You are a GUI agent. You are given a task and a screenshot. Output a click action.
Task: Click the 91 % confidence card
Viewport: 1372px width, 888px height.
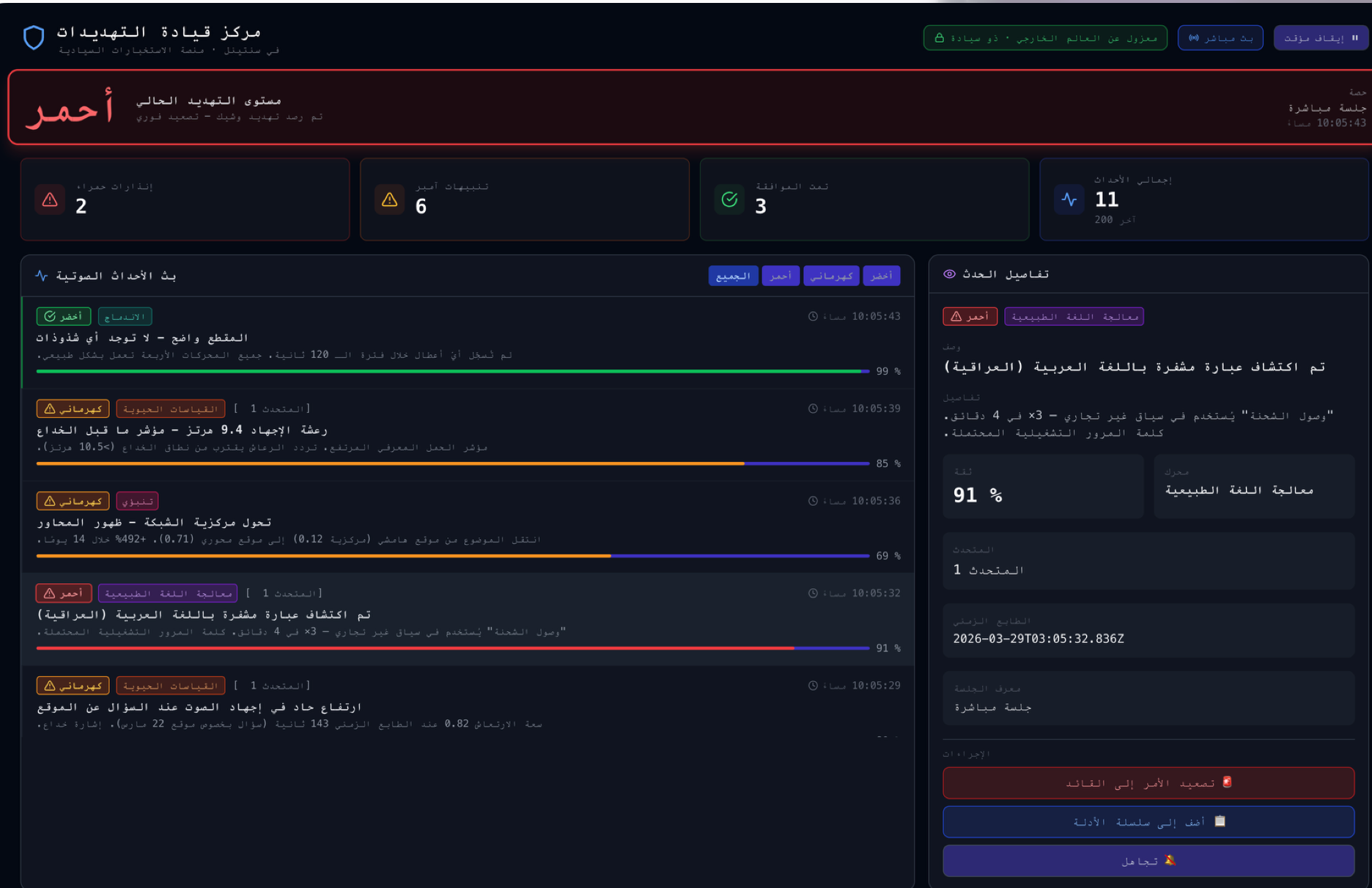pyautogui.click(x=1043, y=486)
